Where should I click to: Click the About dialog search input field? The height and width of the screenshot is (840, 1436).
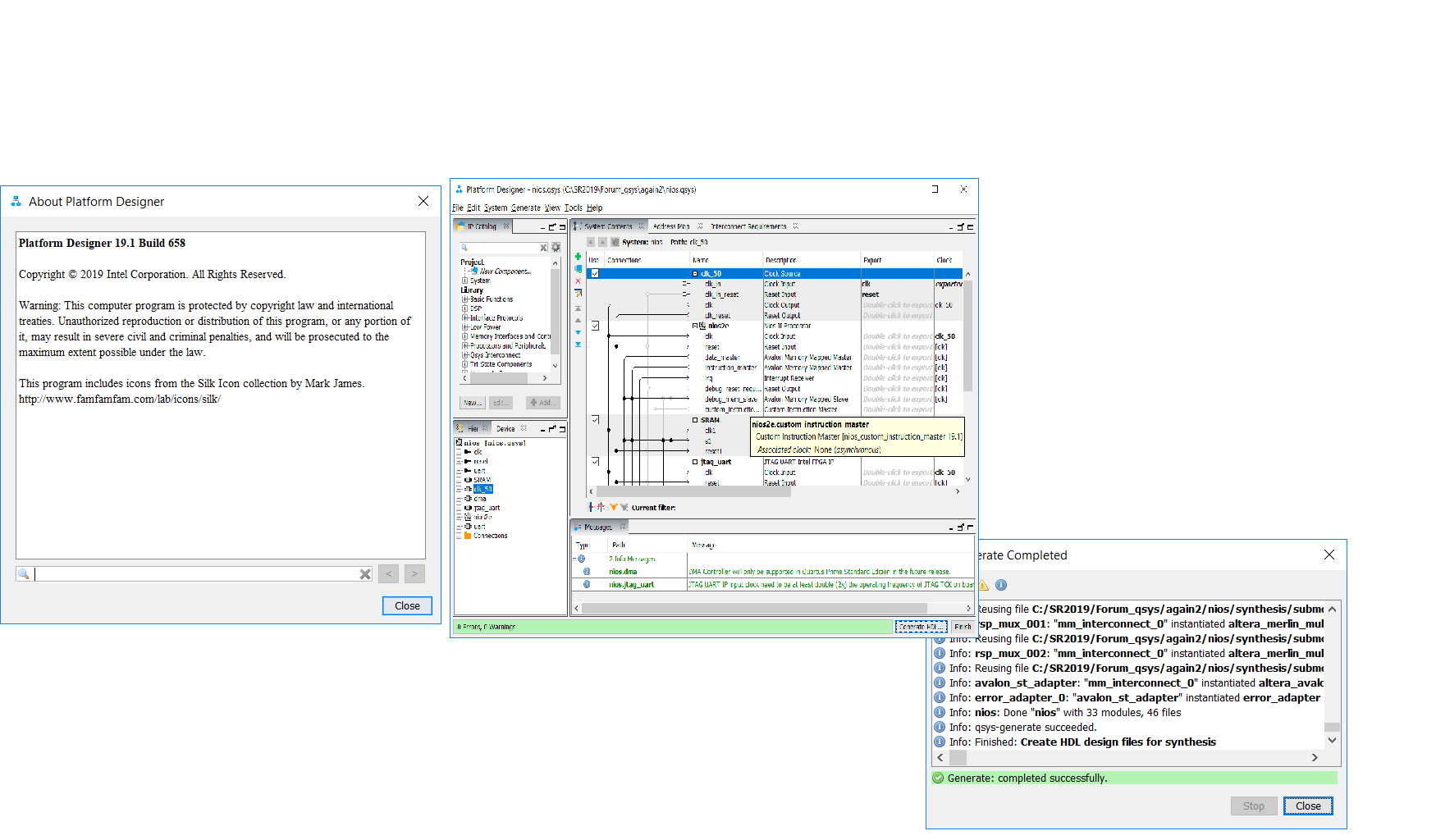tap(197, 574)
